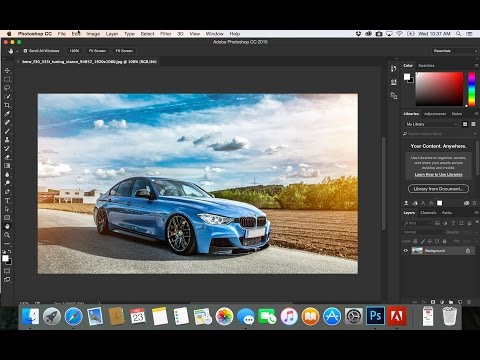Open the Libraries panel flyout menu
Image resolution: width=480 pixels, height=360 pixels.
pyautogui.click(x=476, y=114)
